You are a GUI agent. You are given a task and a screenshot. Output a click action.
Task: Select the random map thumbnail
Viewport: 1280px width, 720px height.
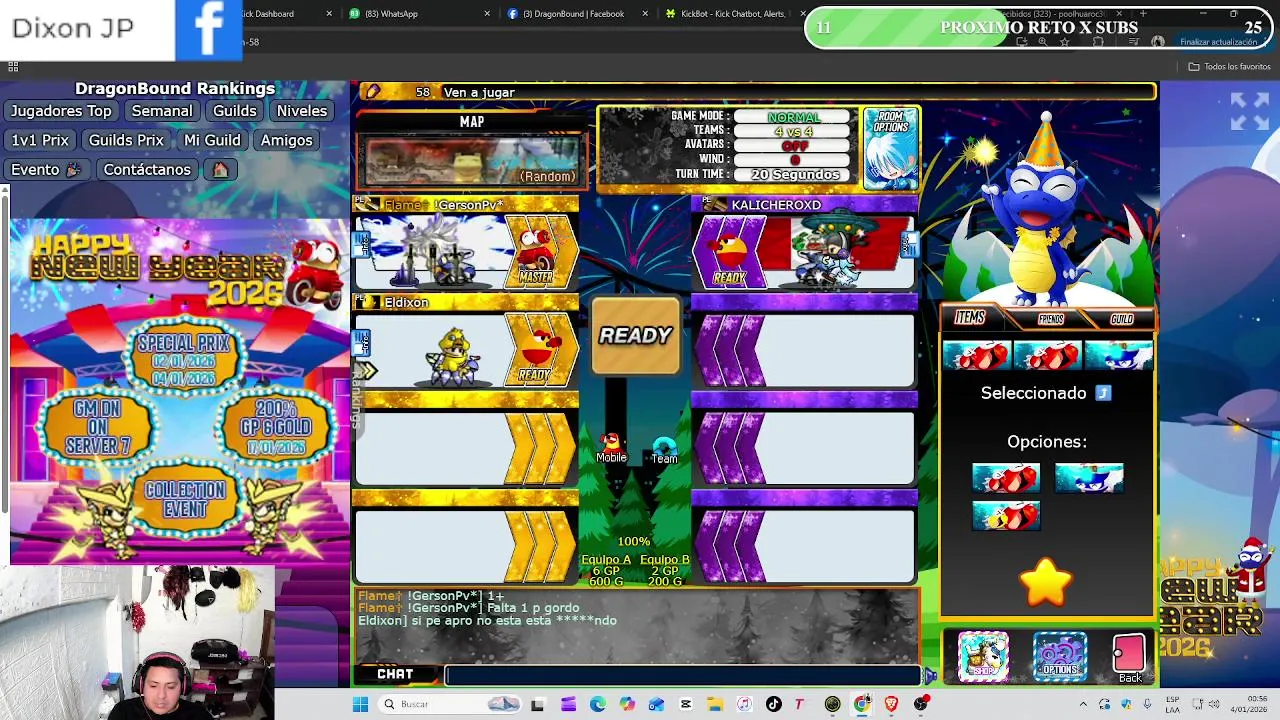[472, 160]
